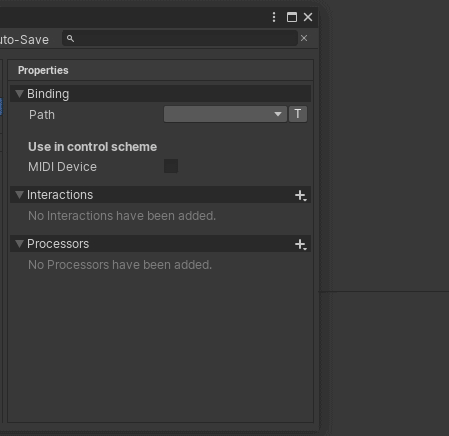Click 'No Interactions have been added.' text

click(122, 216)
